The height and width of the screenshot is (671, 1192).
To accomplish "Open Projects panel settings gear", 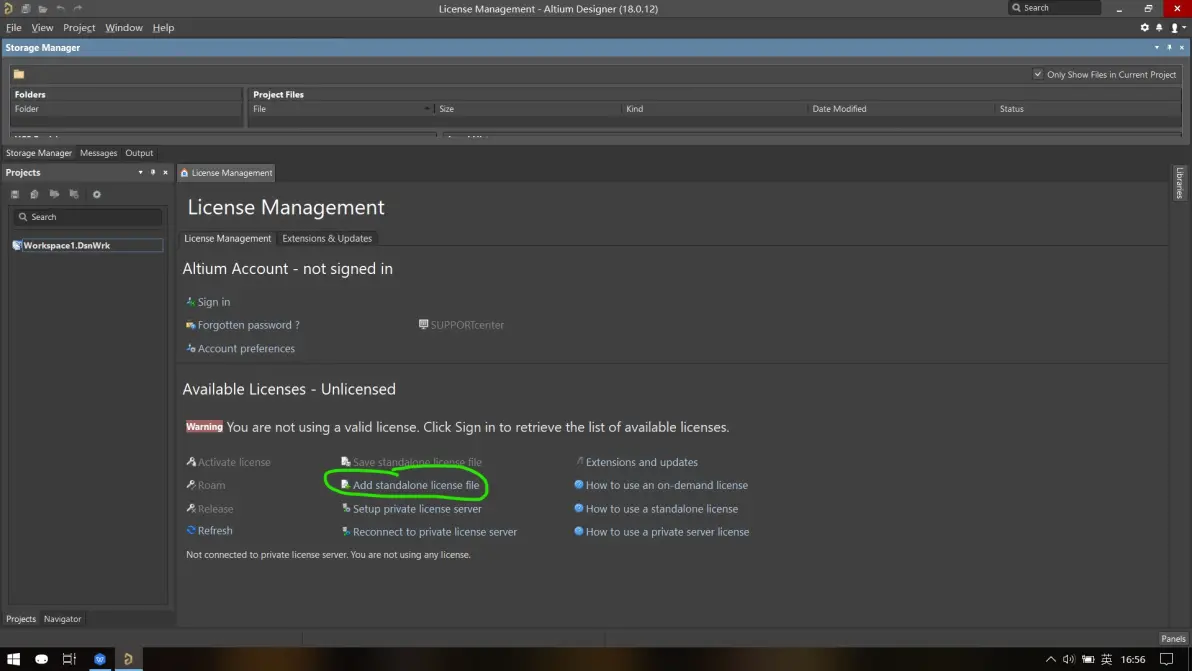I will (x=97, y=195).
